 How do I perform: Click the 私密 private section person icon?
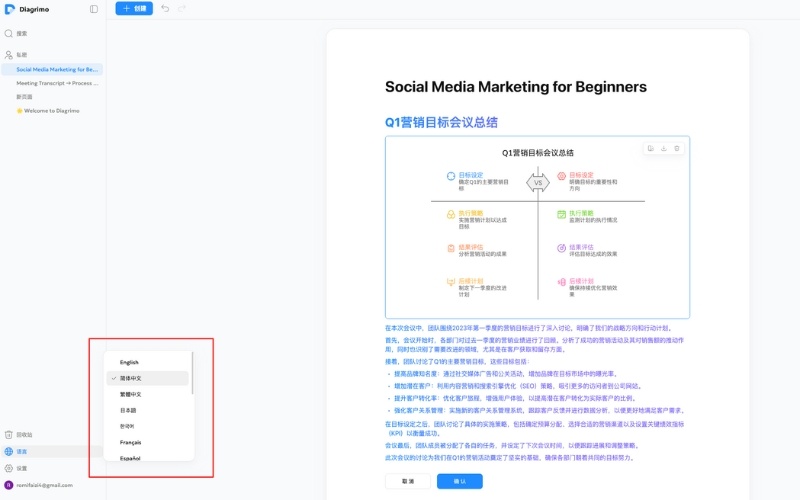coord(9,55)
